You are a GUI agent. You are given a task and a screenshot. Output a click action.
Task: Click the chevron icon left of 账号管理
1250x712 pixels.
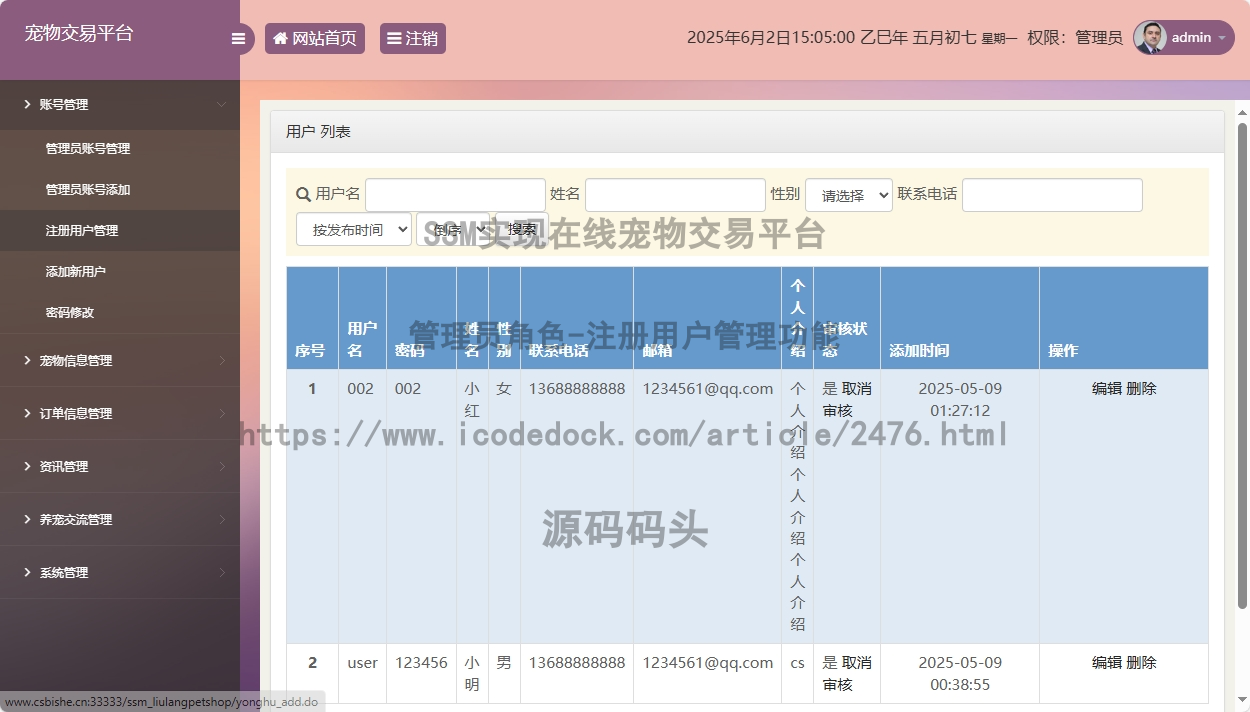[x=27, y=104]
